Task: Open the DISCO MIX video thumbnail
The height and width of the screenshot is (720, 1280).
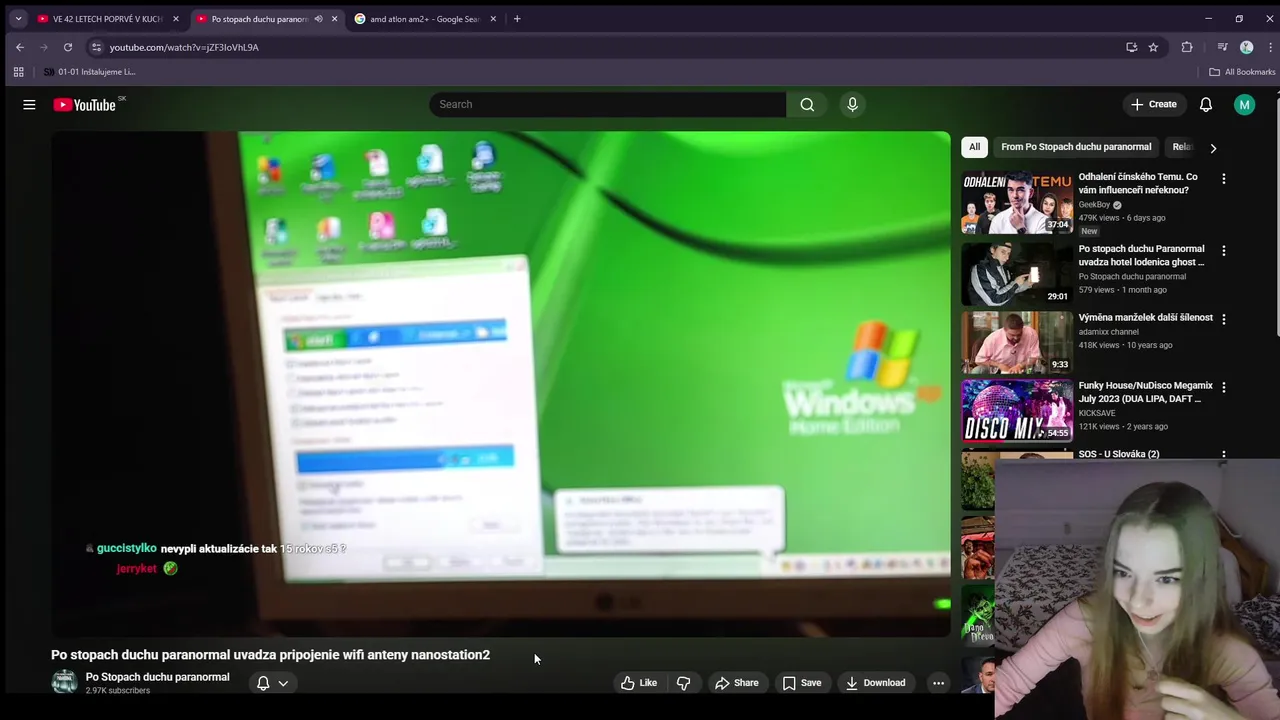Action: click(x=1017, y=410)
